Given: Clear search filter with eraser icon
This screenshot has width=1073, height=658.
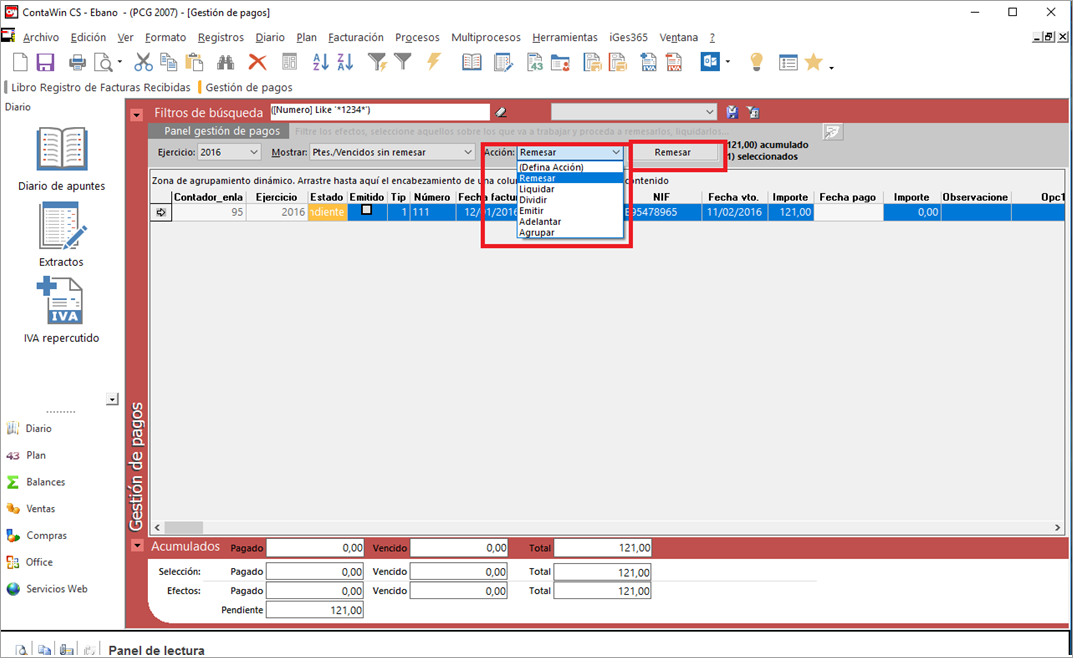Looking at the screenshot, I should pyautogui.click(x=501, y=112).
